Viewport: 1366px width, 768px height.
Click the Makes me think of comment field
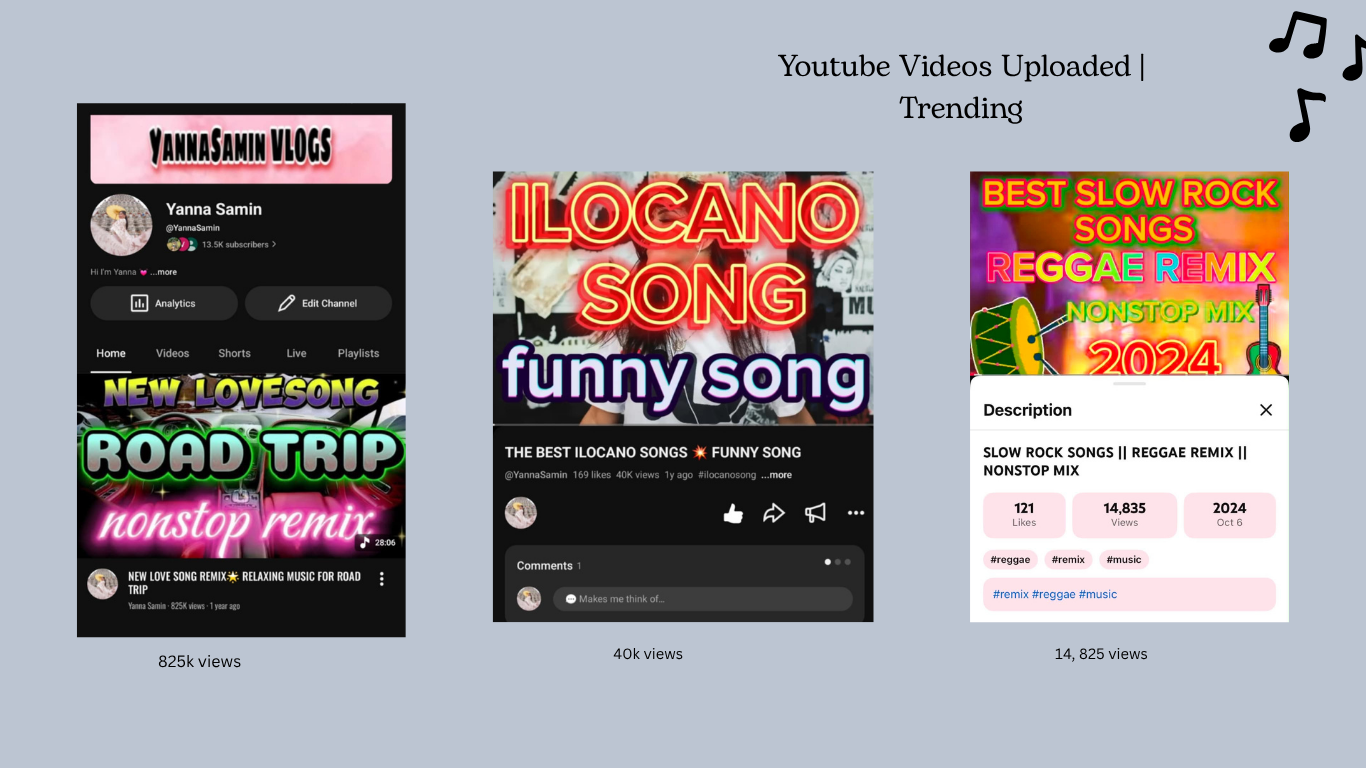click(x=703, y=599)
